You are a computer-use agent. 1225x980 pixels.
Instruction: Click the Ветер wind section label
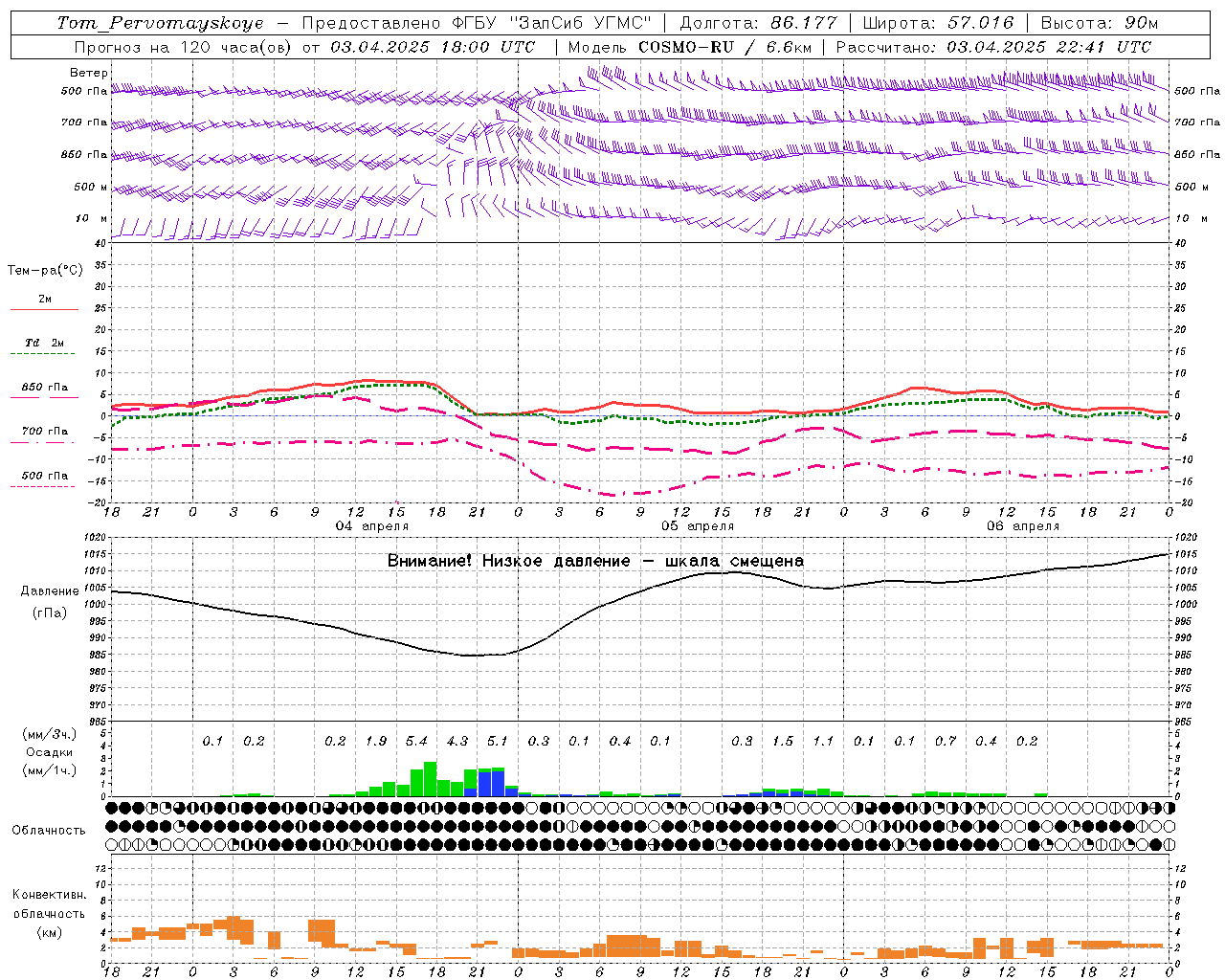point(89,73)
